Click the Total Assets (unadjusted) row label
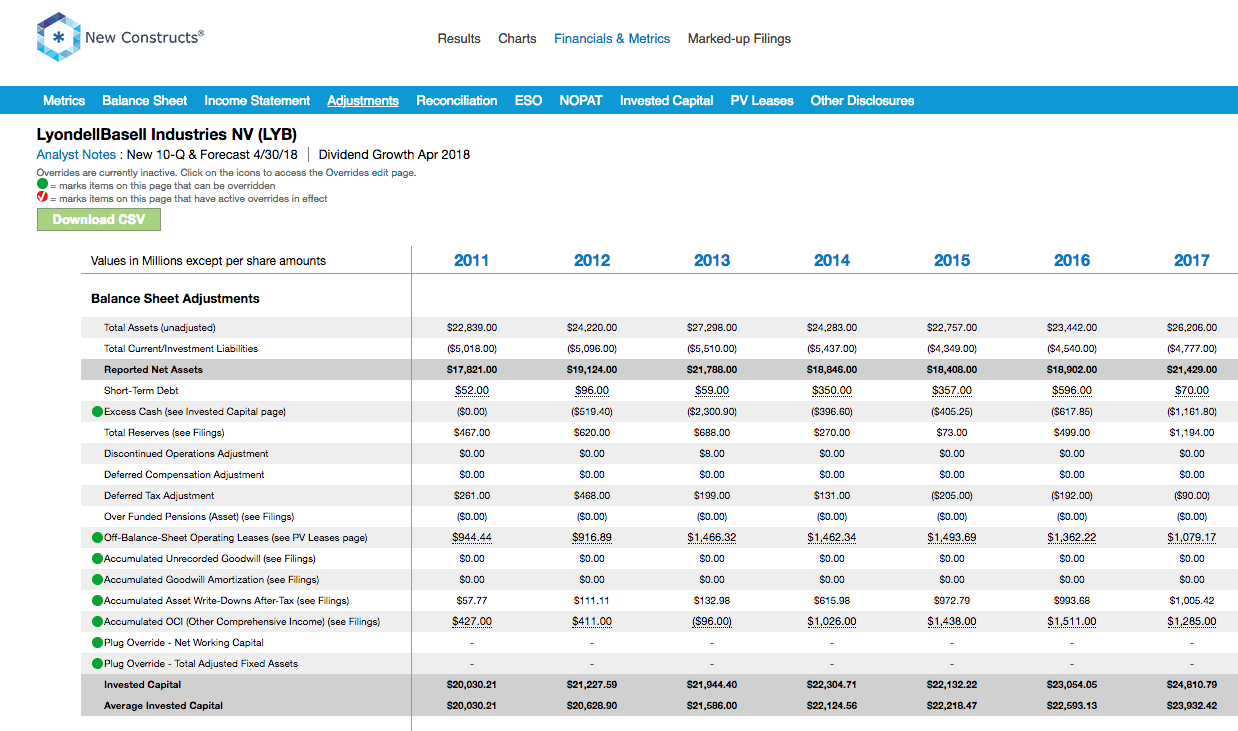1238x731 pixels. (x=160, y=328)
